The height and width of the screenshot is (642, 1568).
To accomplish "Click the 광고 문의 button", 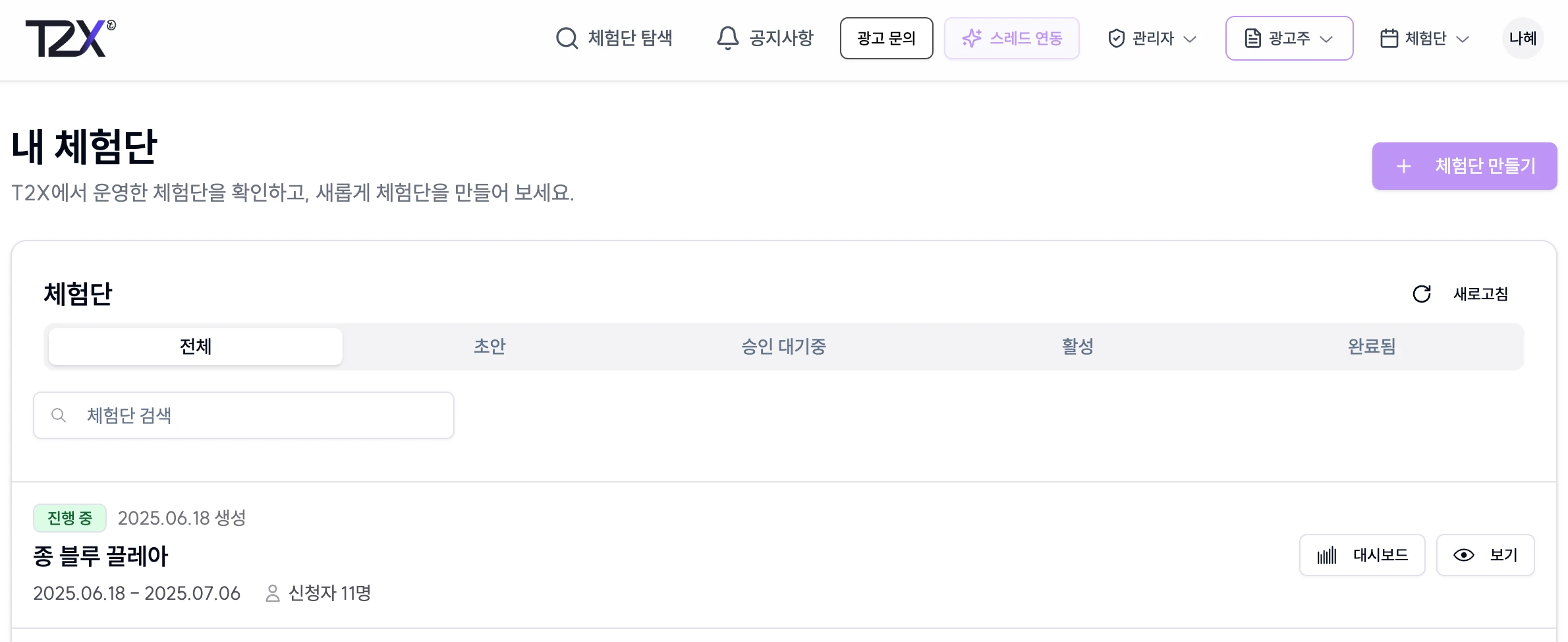I will (x=887, y=38).
